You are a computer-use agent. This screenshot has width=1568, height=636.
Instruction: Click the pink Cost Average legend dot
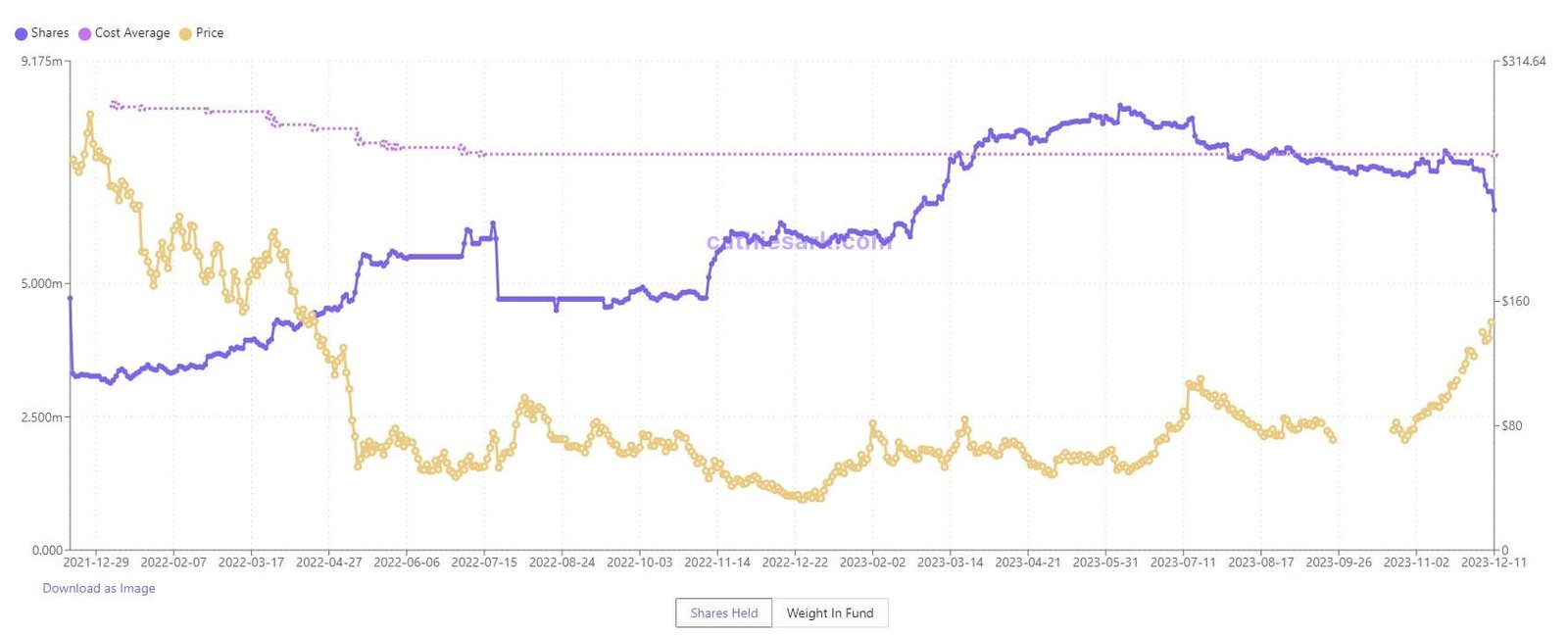pyautogui.click(x=83, y=32)
